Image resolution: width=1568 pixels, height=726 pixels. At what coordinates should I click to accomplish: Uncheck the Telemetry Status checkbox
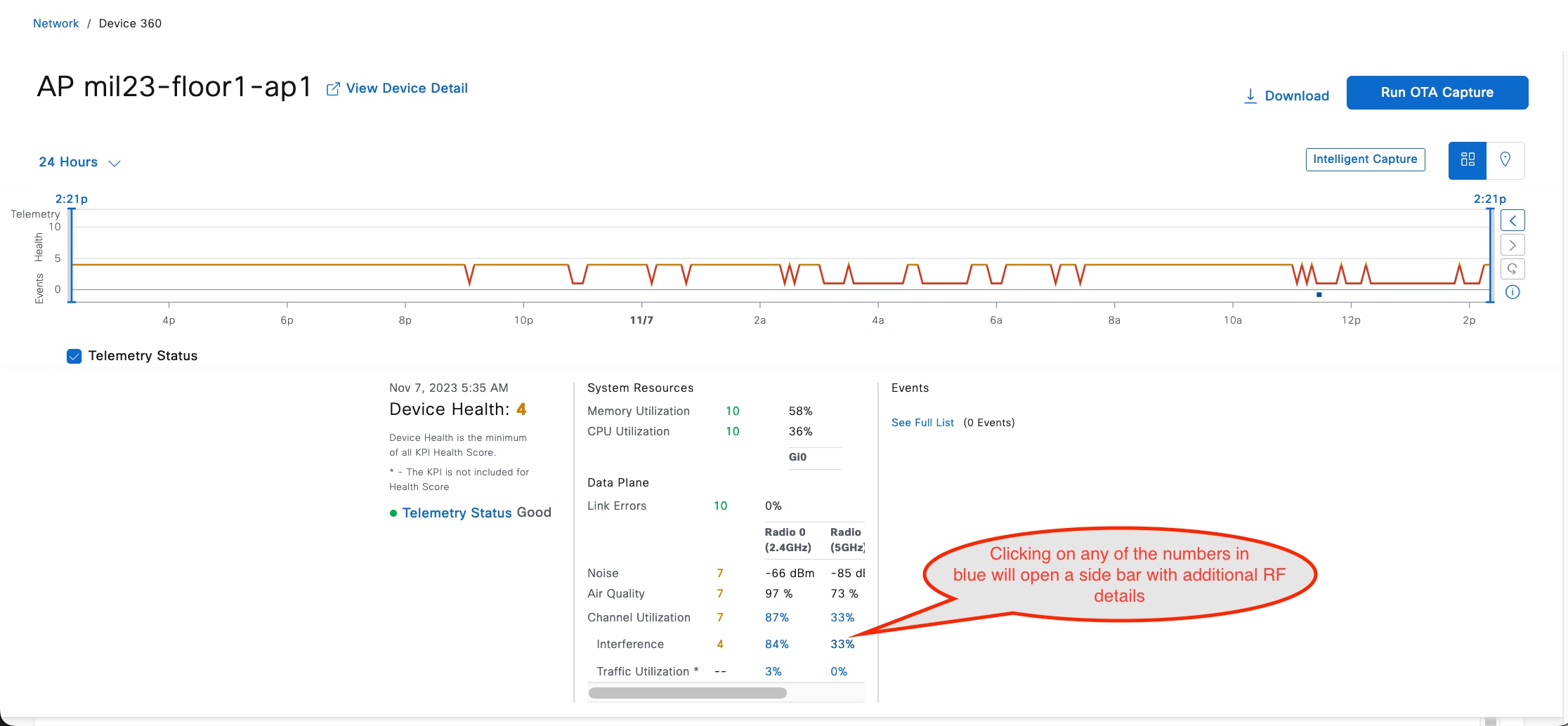(74, 356)
